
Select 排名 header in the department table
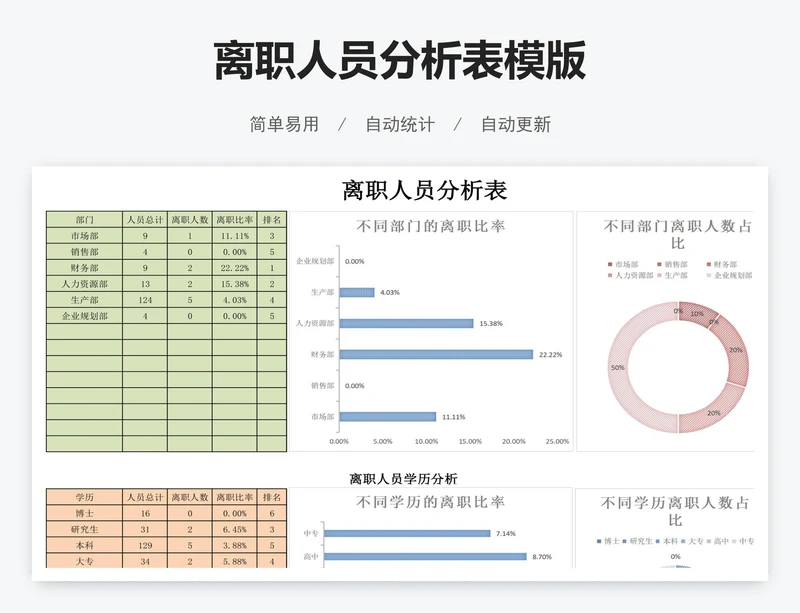[x=271, y=220]
